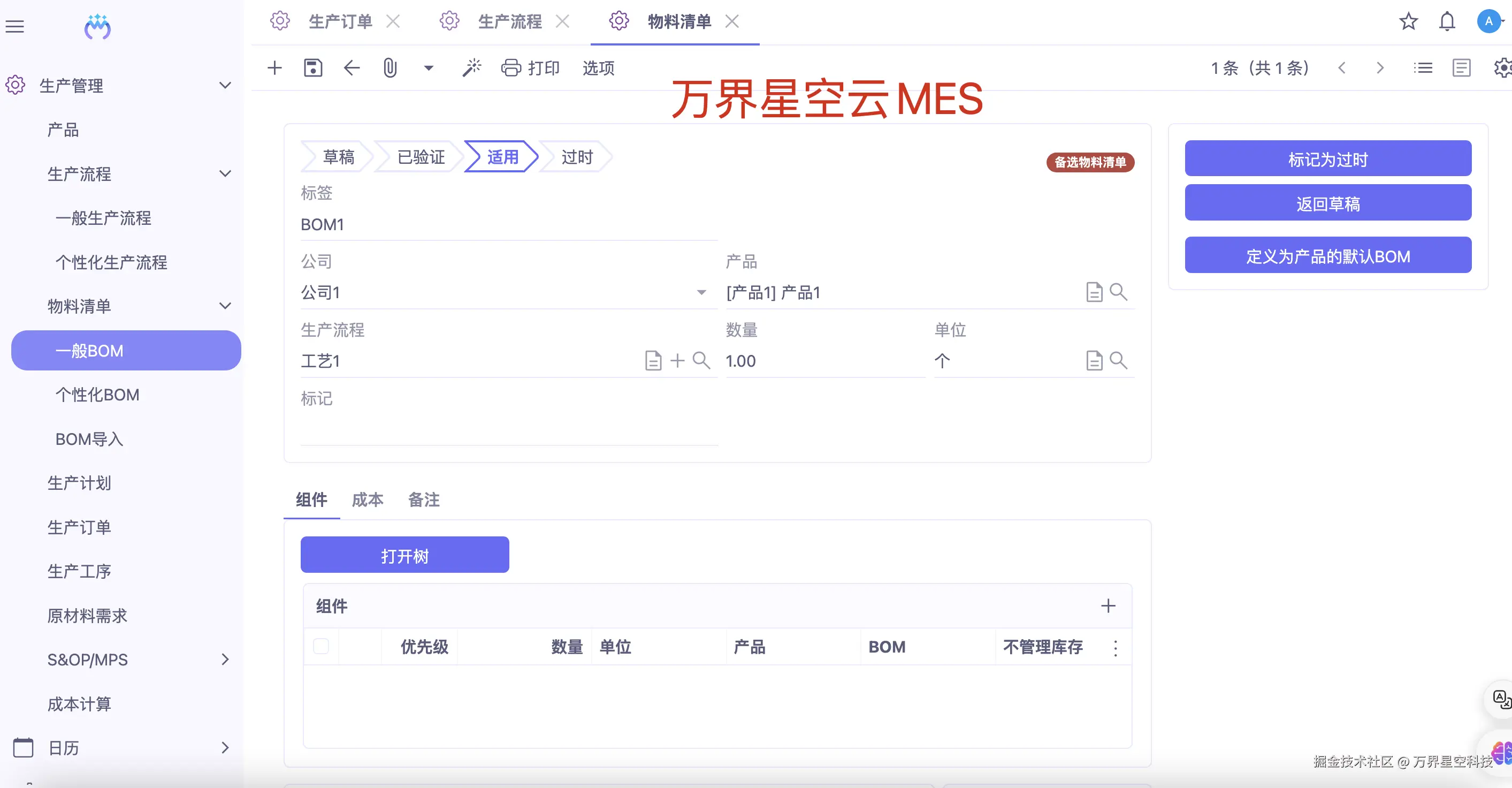
Task: Open notifications via the bell icon
Action: 1447,21
